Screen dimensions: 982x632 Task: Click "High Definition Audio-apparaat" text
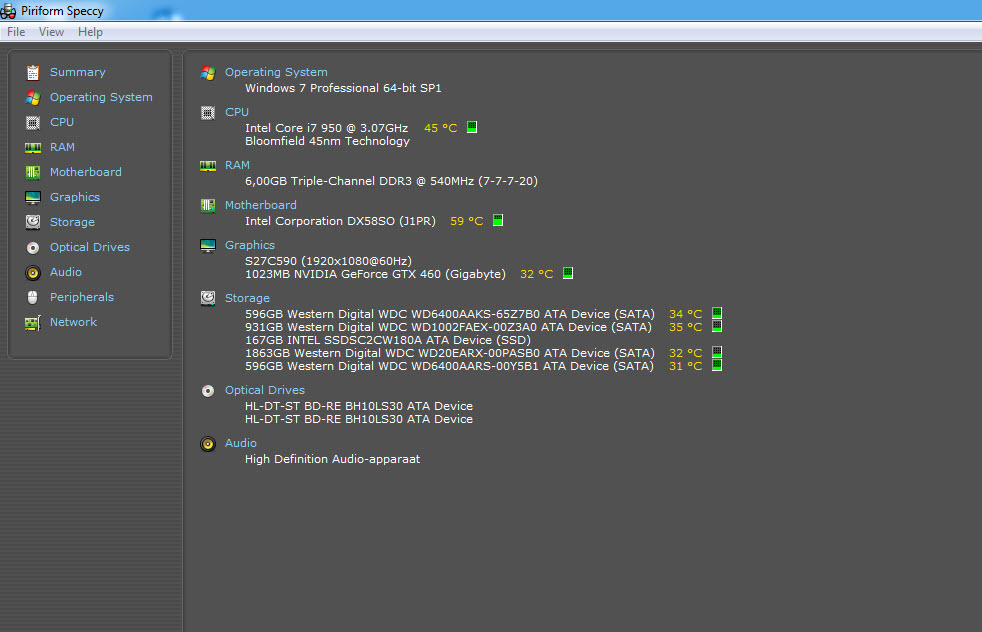pyautogui.click(x=333, y=459)
